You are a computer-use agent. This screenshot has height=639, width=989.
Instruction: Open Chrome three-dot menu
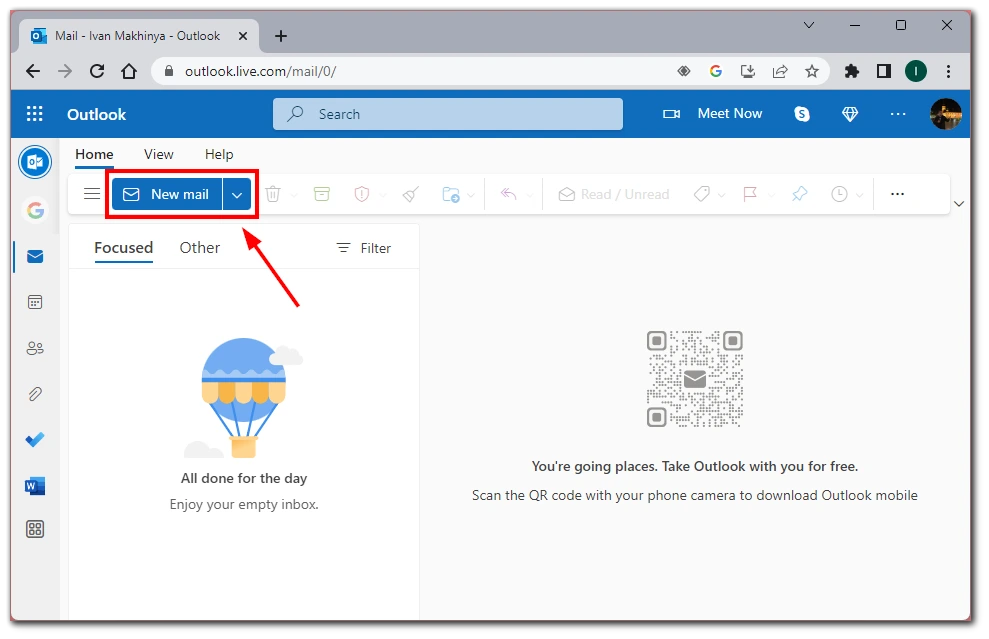(x=948, y=71)
